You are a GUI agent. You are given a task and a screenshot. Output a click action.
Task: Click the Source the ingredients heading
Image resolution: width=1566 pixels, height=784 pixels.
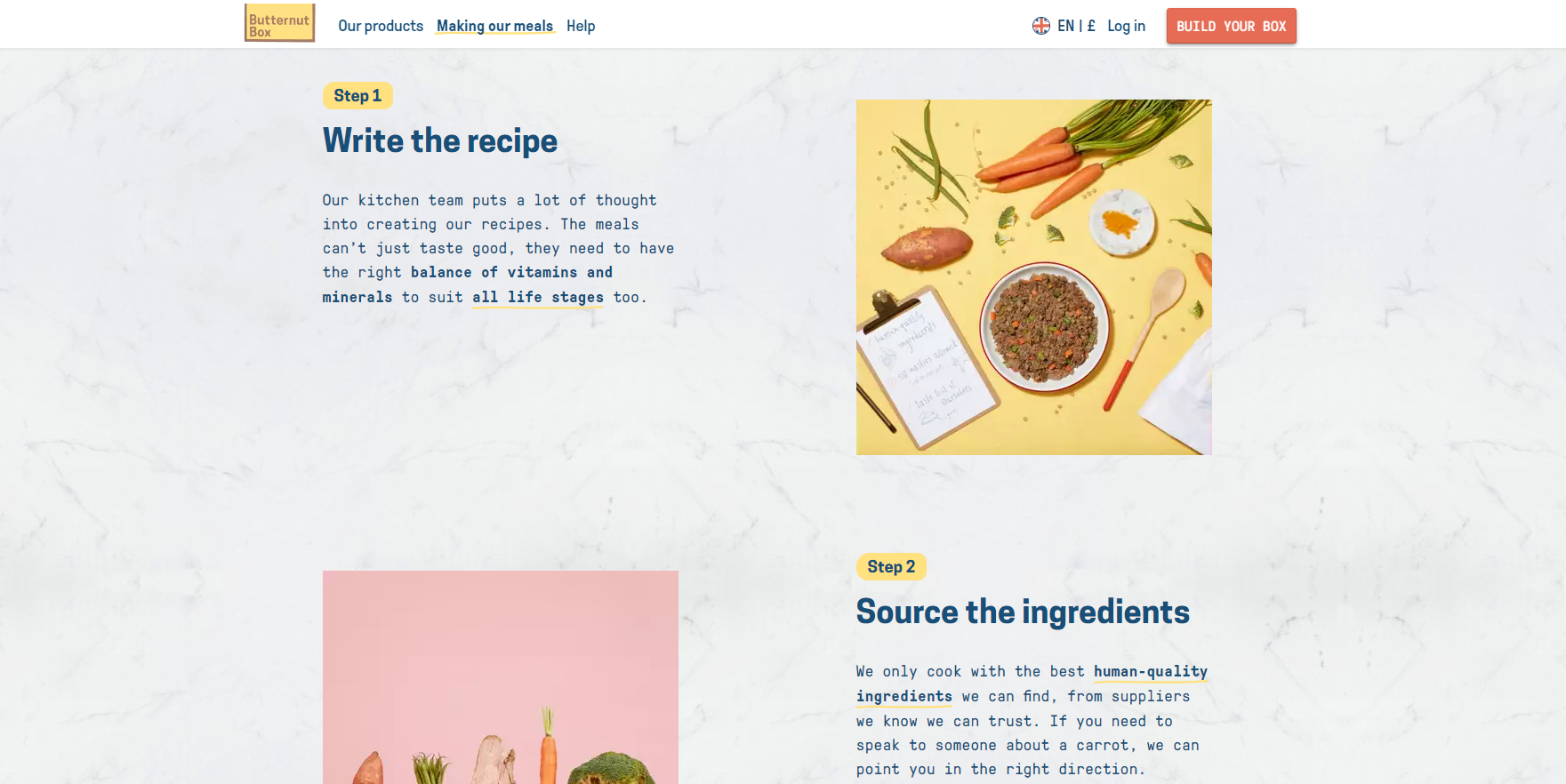click(1023, 612)
